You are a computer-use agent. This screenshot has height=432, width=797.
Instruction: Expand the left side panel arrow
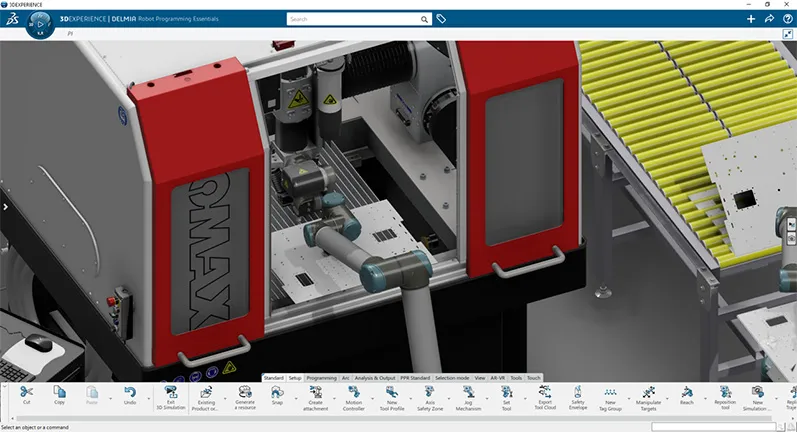(x=5, y=206)
